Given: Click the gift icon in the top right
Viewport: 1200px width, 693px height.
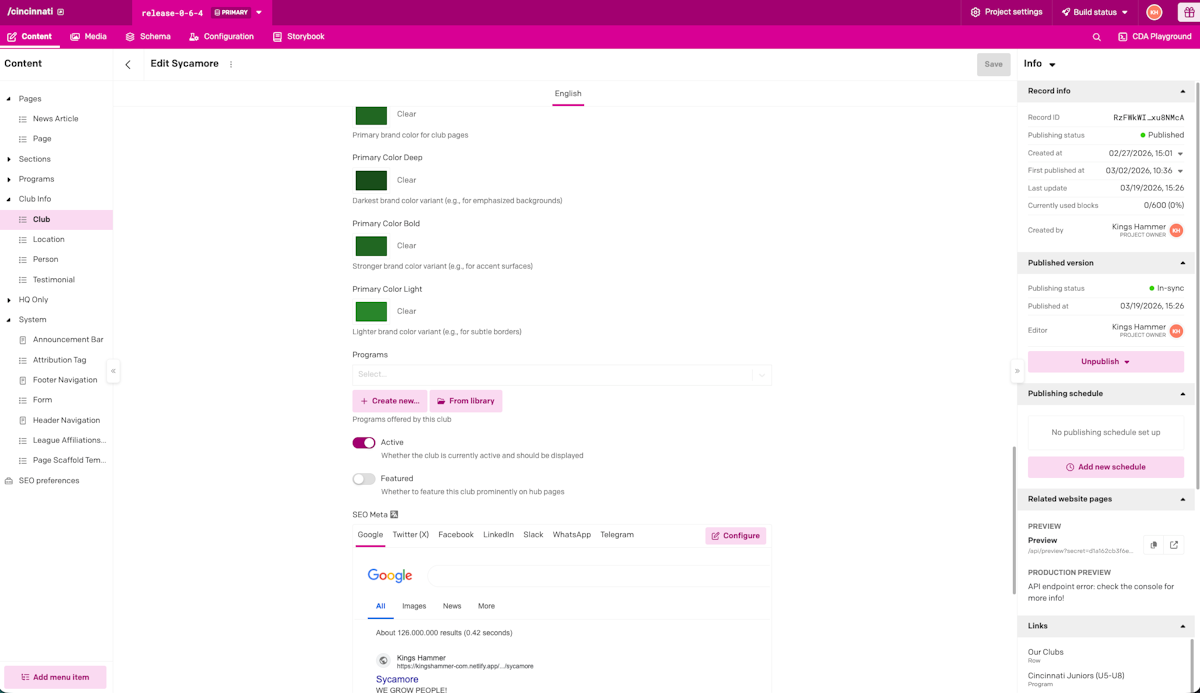Looking at the screenshot, I should (1189, 12).
